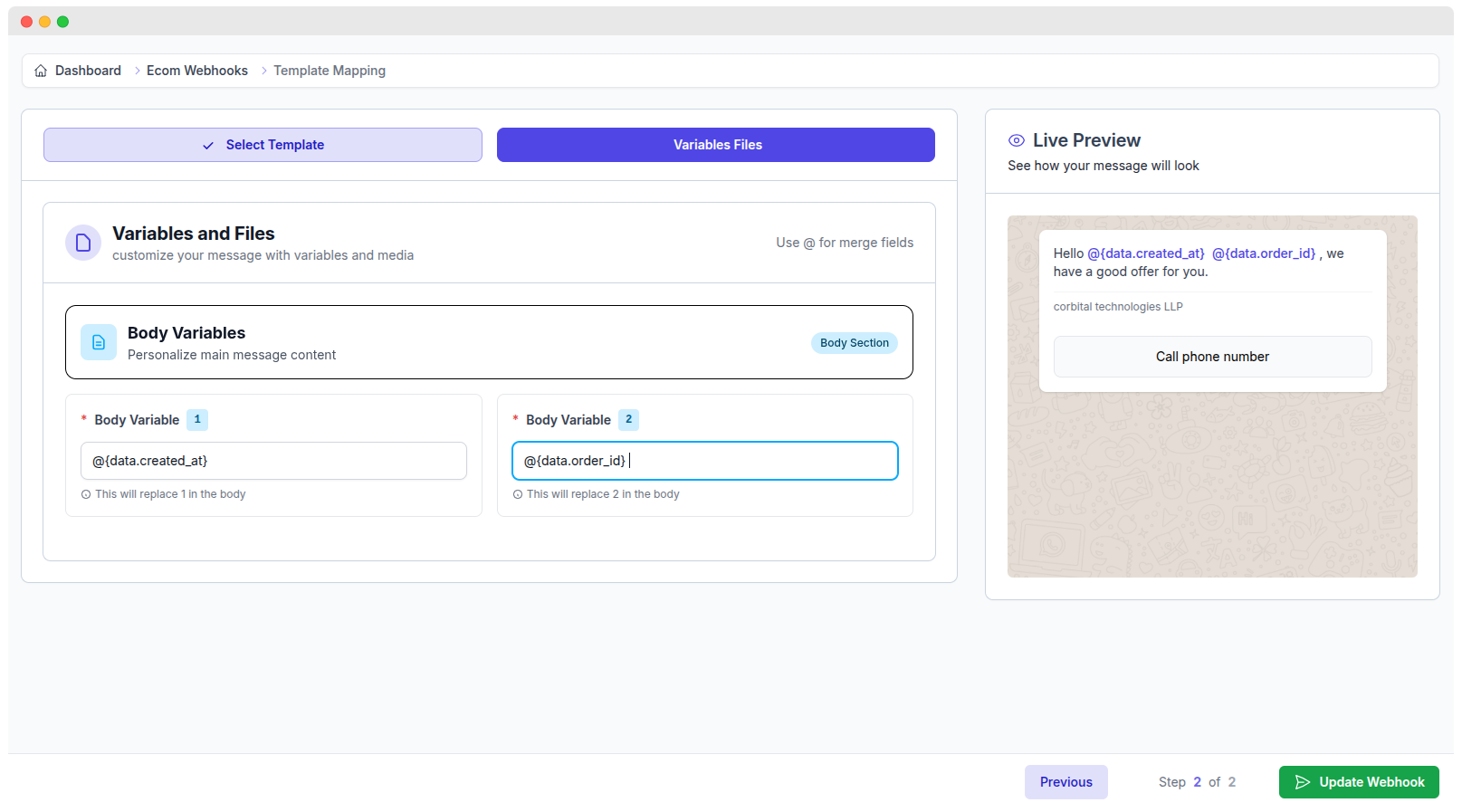Click the Live Preview eye icon
The image size is (1462, 812).
point(1017,140)
